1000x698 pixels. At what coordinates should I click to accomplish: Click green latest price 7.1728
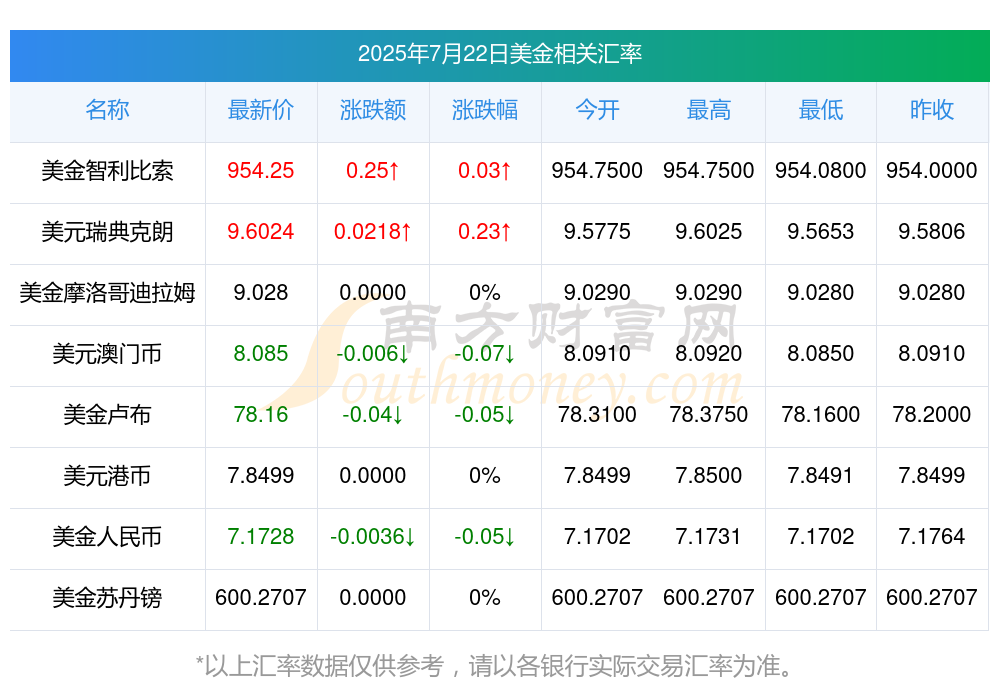261,537
